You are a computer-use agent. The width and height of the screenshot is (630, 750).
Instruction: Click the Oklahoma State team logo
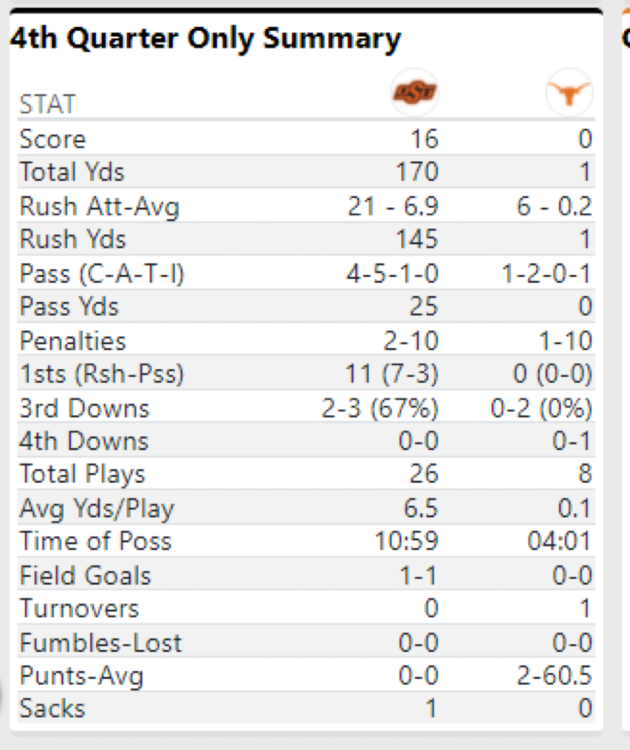pyautogui.click(x=414, y=93)
